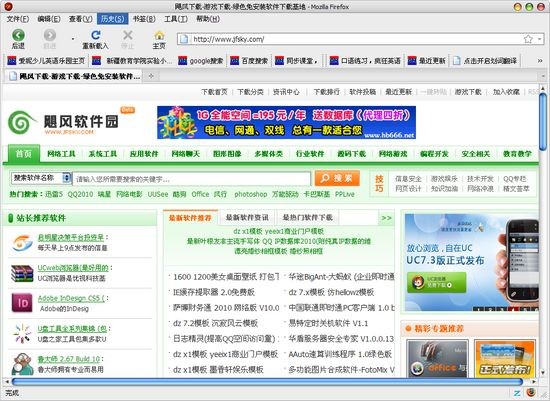Open 鲁大师 2.67 Build 10 link
Image resolution: width=550 pixels, height=401 pixels.
coord(69,359)
